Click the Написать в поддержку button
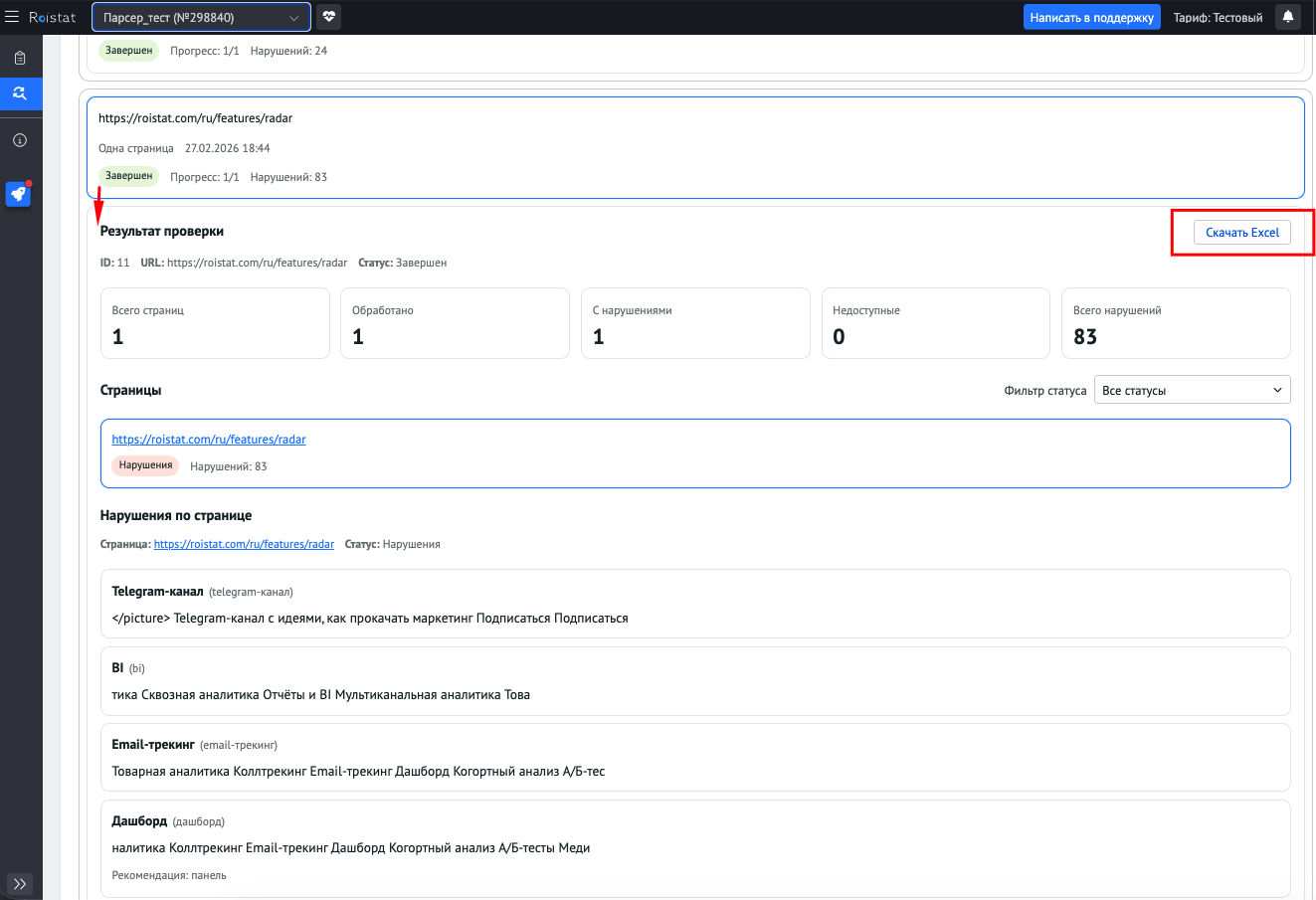The width and height of the screenshot is (1316, 900). (x=1091, y=17)
